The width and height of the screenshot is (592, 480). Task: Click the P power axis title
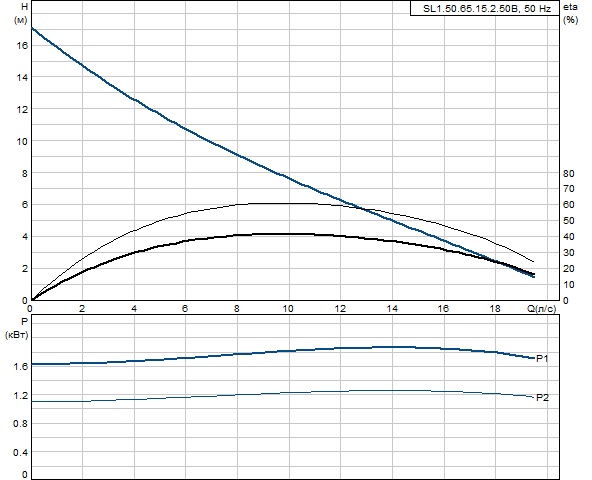click(25, 322)
